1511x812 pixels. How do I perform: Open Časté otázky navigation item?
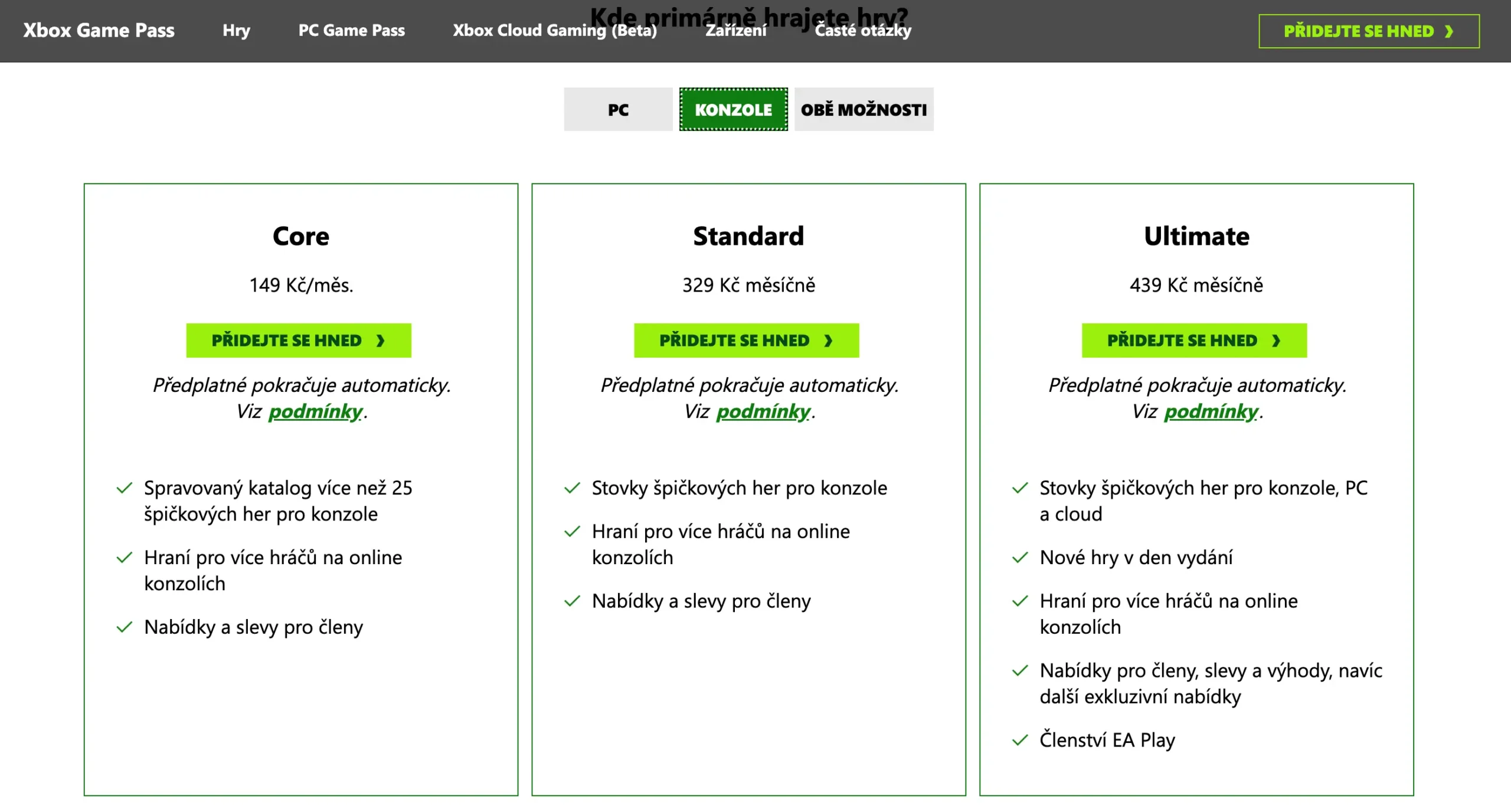click(862, 31)
